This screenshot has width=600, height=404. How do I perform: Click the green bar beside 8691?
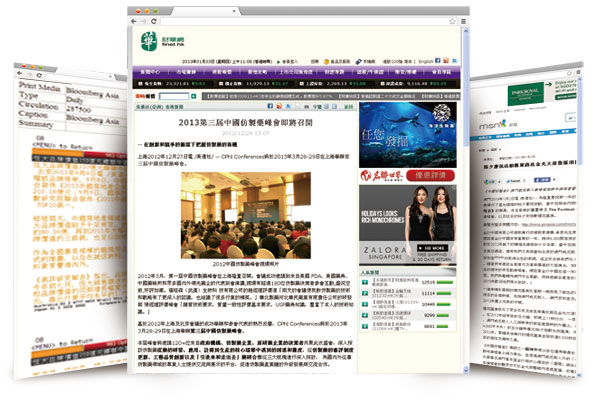coord(442,327)
